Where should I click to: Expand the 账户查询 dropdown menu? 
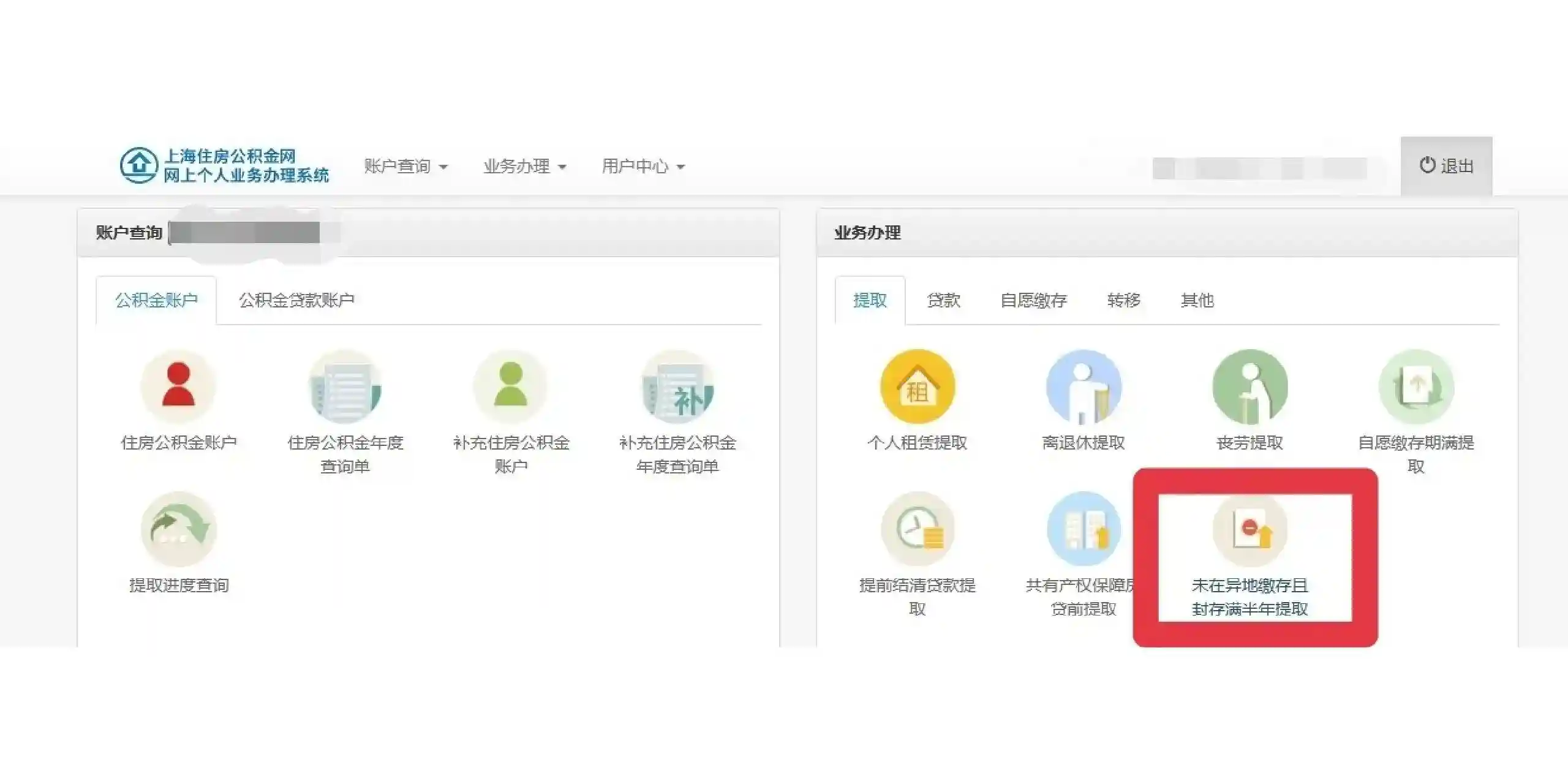[x=405, y=166]
